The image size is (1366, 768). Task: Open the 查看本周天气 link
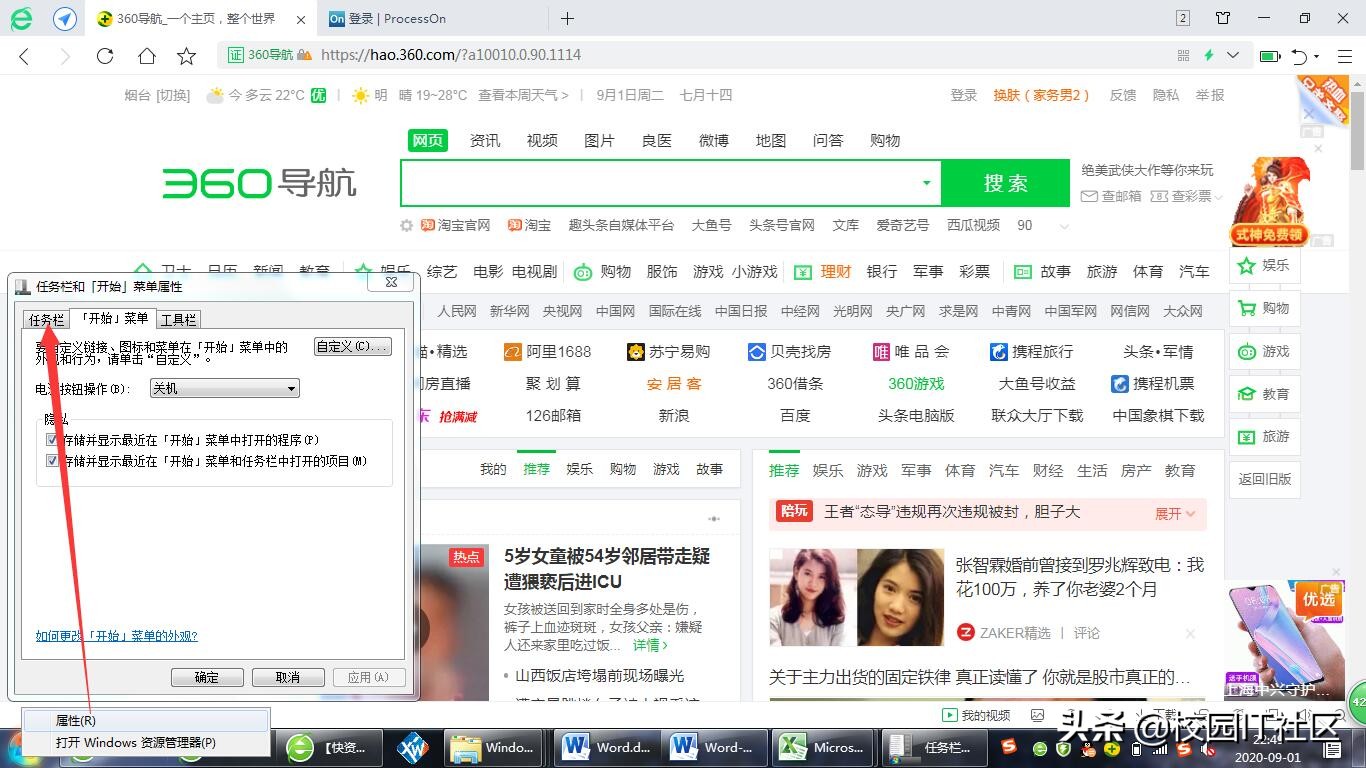coord(523,95)
